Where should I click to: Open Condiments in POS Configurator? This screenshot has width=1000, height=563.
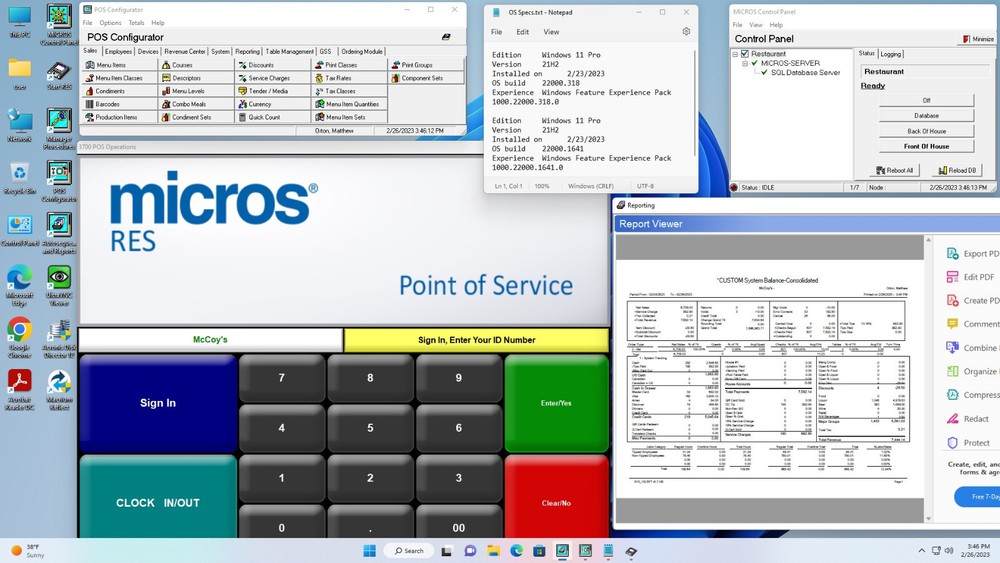pos(119,91)
